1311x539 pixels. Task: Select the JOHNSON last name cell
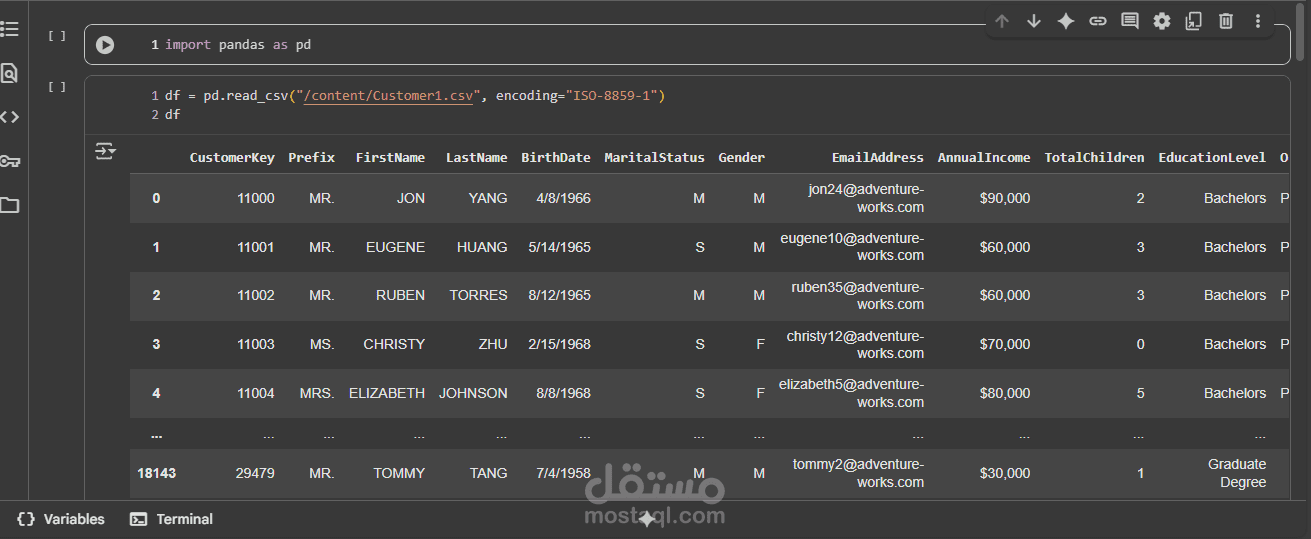click(473, 393)
